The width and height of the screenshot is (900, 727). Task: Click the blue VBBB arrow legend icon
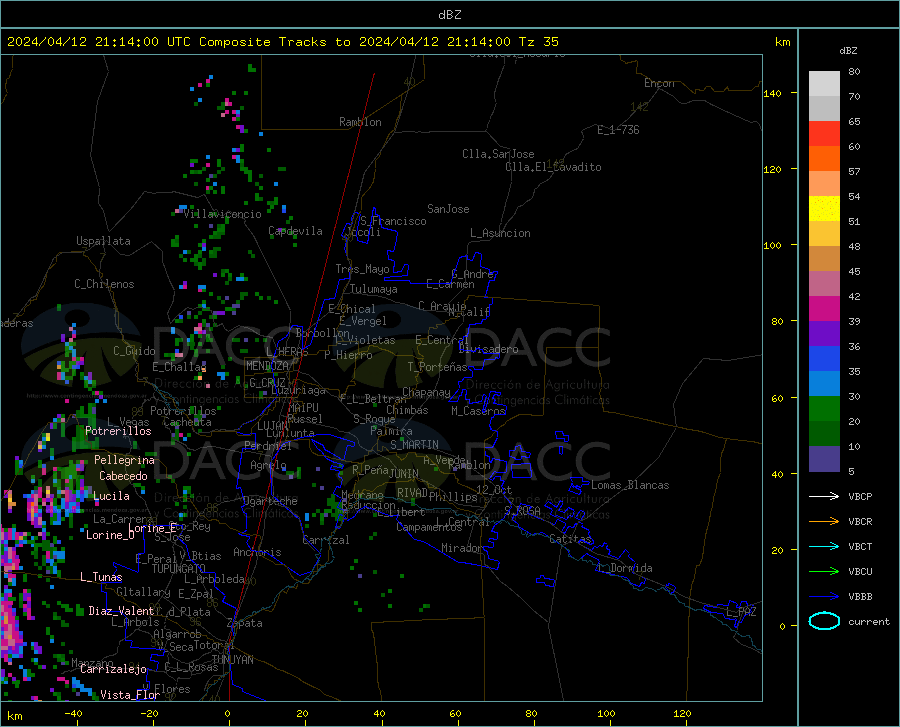coord(824,597)
